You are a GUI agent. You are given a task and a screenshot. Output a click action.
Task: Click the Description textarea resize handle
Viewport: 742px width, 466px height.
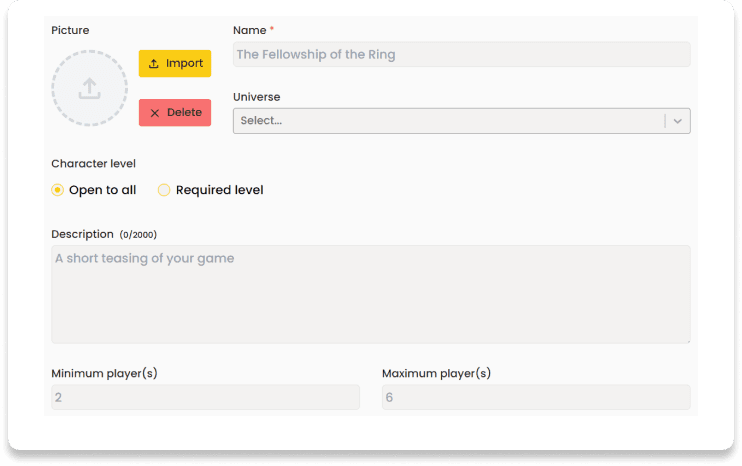[x=688, y=341]
